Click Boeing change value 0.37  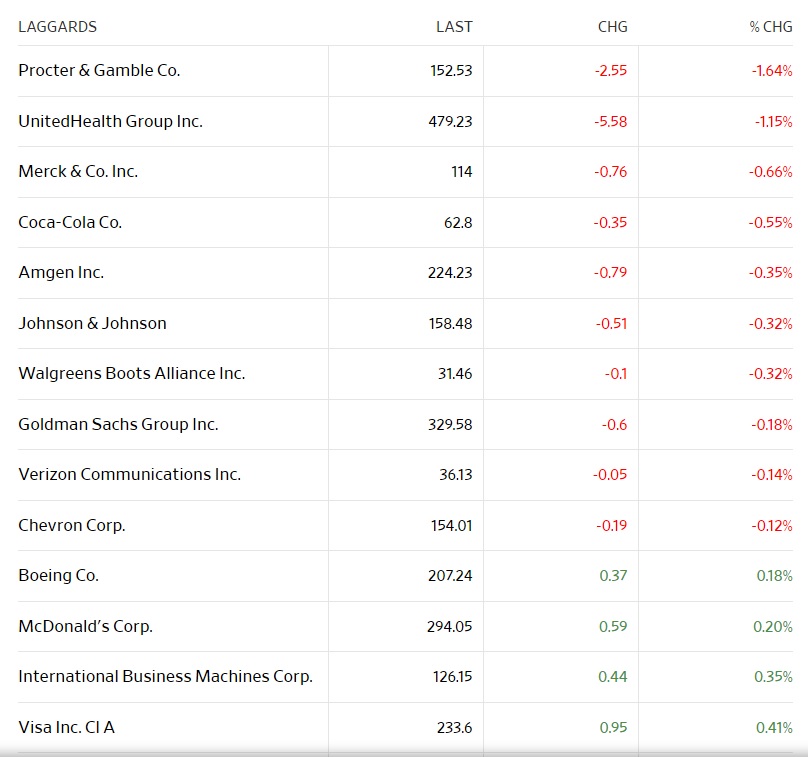coord(613,576)
